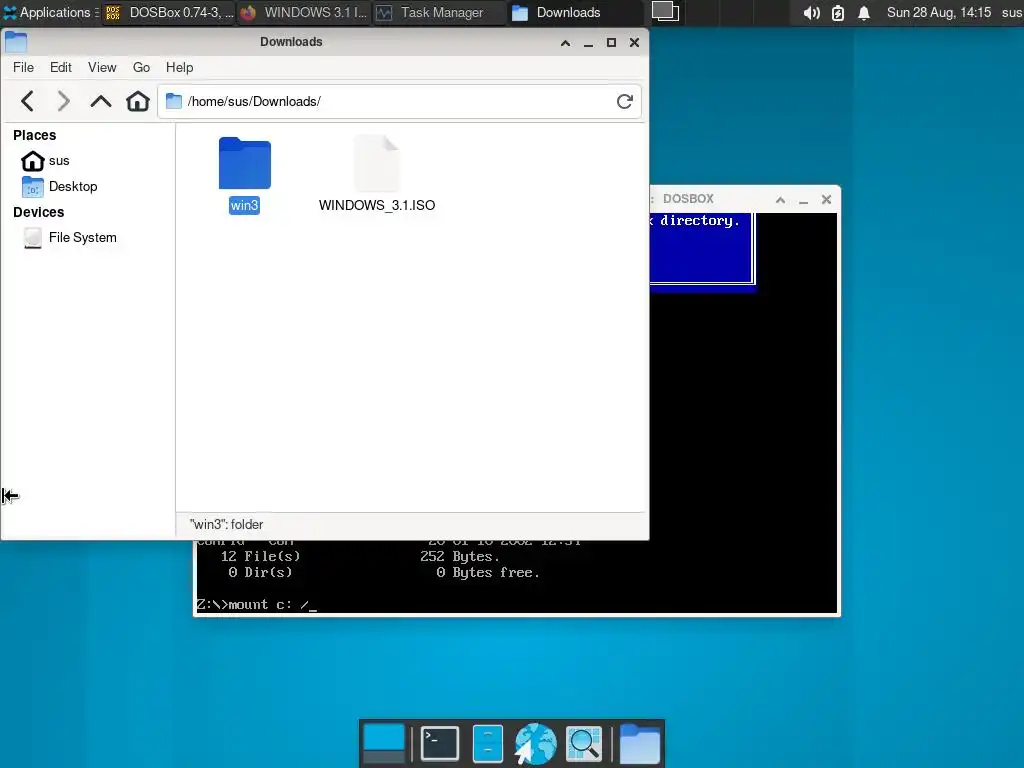Shade the DOSBOX window with up-arrow button
The height and width of the screenshot is (768, 1024).
(x=780, y=200)
